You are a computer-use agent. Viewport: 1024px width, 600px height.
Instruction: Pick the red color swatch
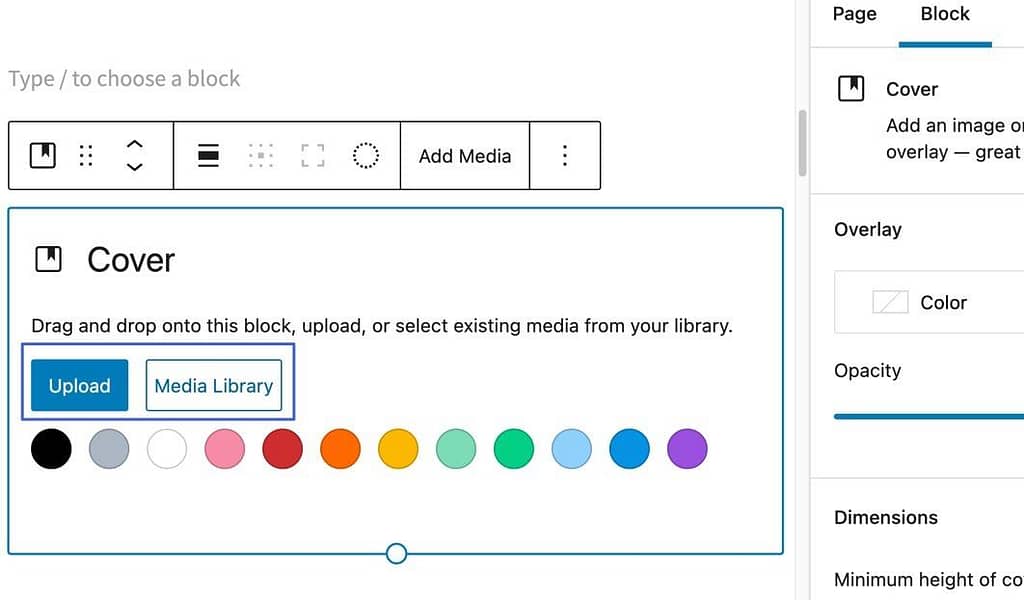point(282,449)
